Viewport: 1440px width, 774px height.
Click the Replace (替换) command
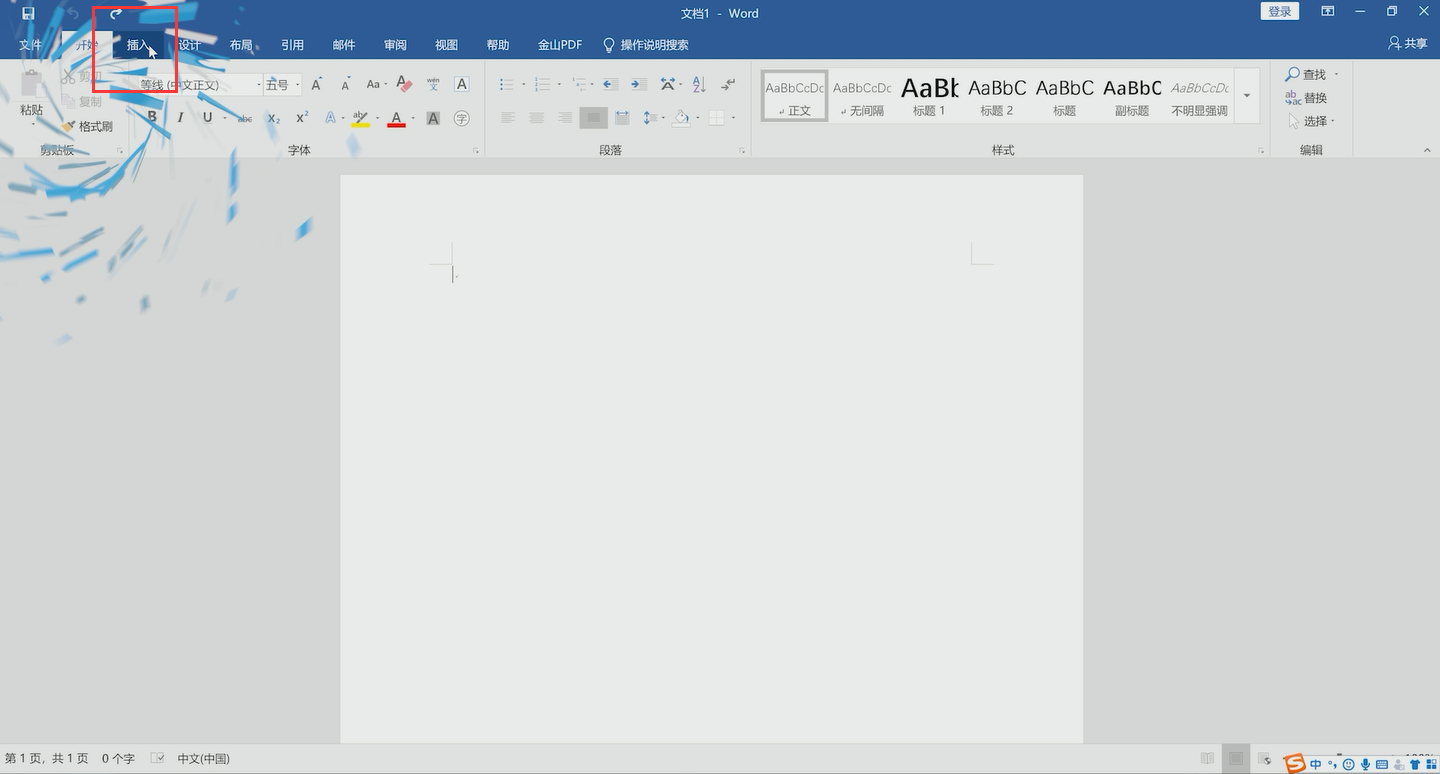(1307, 98)
